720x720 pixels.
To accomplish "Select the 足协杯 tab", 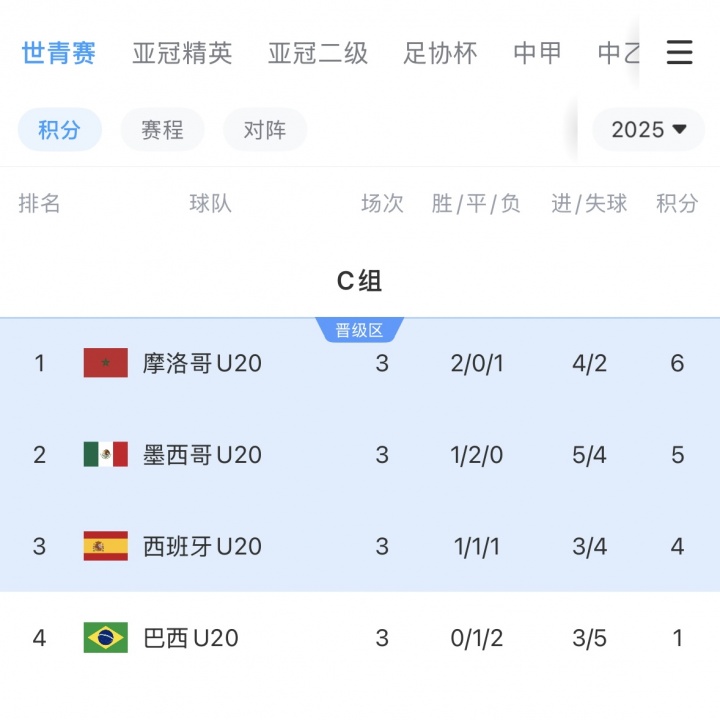I will pyautogui.click(x=440, y=53).
